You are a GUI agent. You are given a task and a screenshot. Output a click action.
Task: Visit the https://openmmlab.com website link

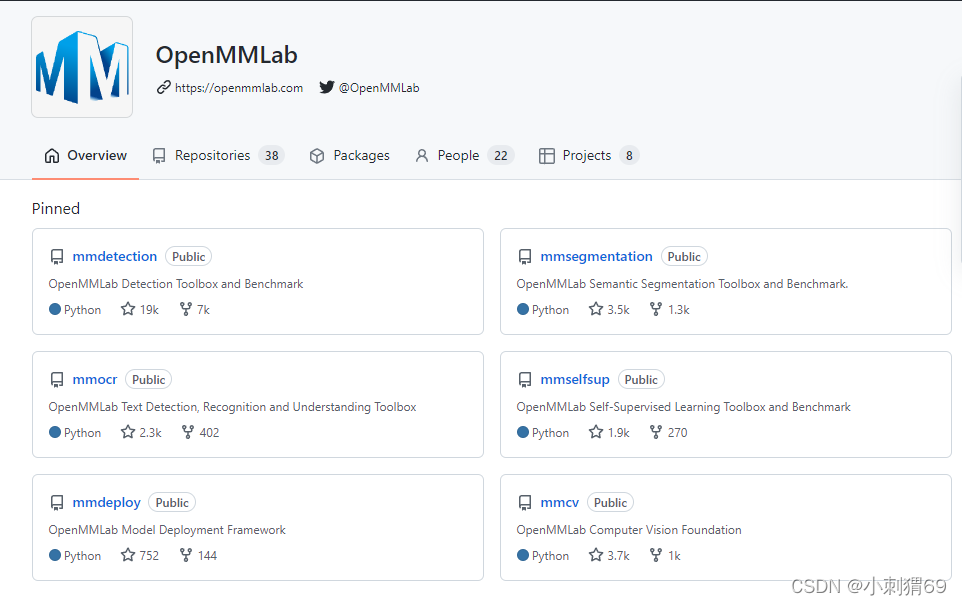click(x=239, y=87)
